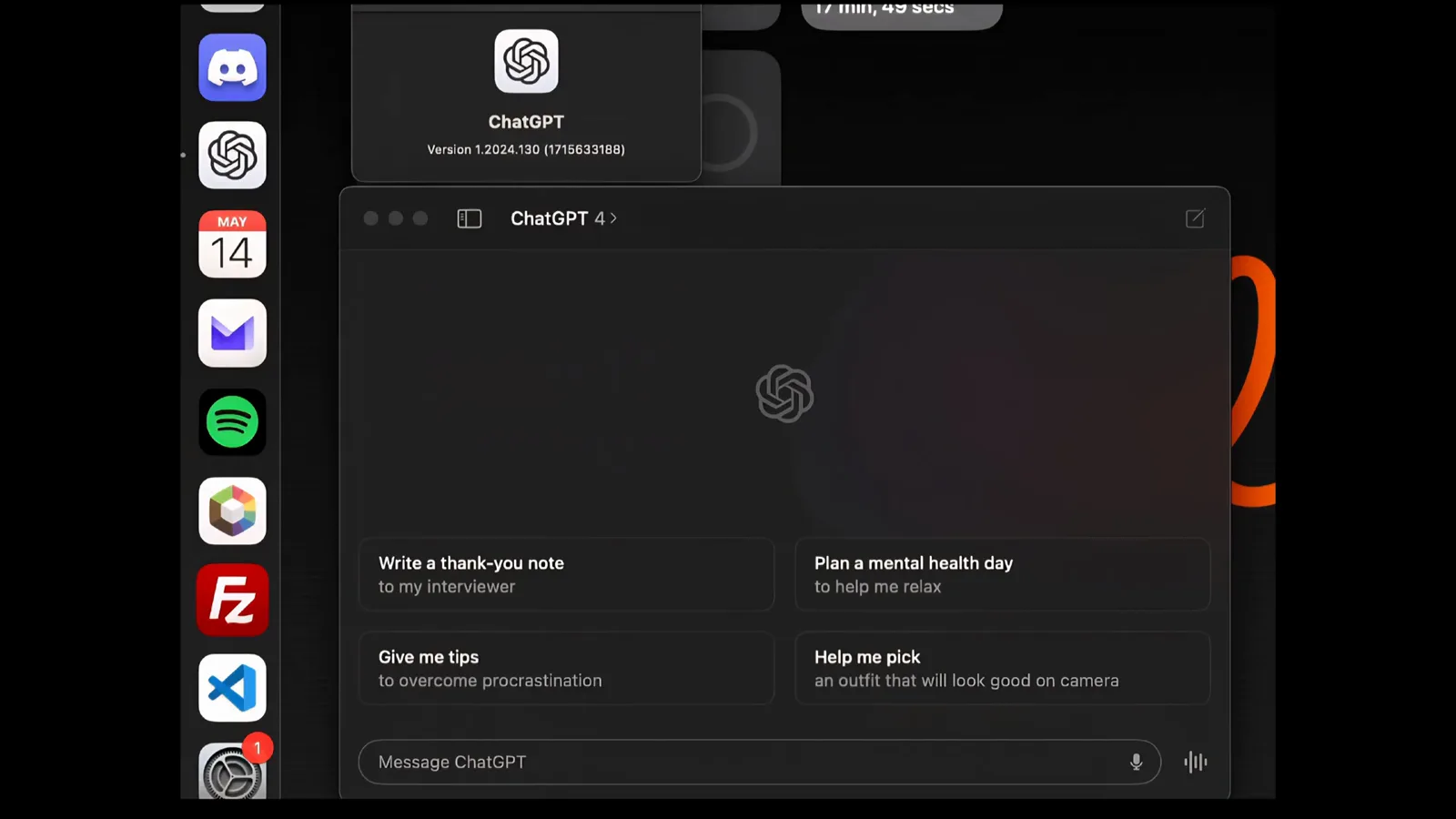Open Discord from the dock
The width and height of the screenshot is (1456, 819).
[232, 67]
